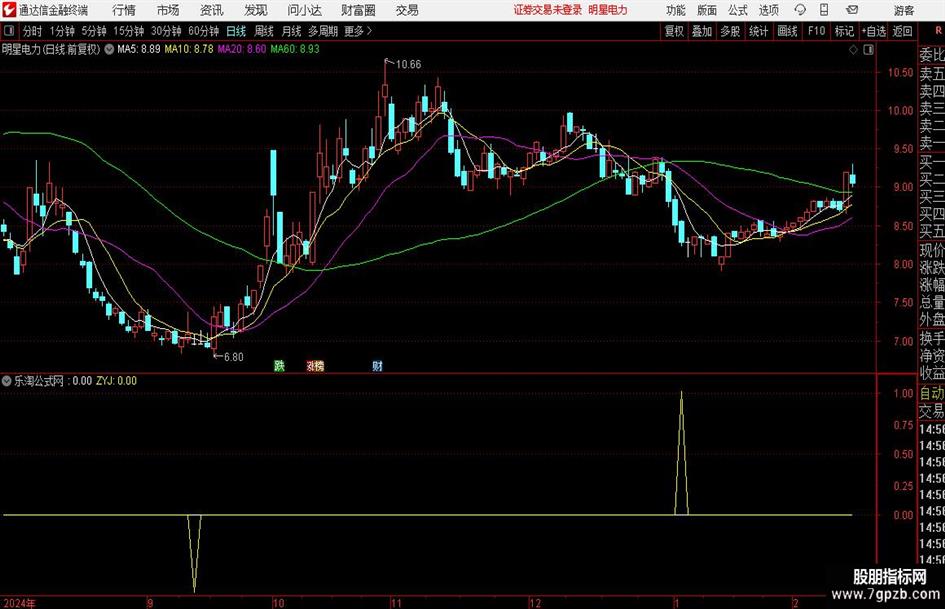Image resolution: width=945 pixels, height=609 pixels.
Task: Click the 通达信 red logo icon
Action: click(x=9, y=10)
